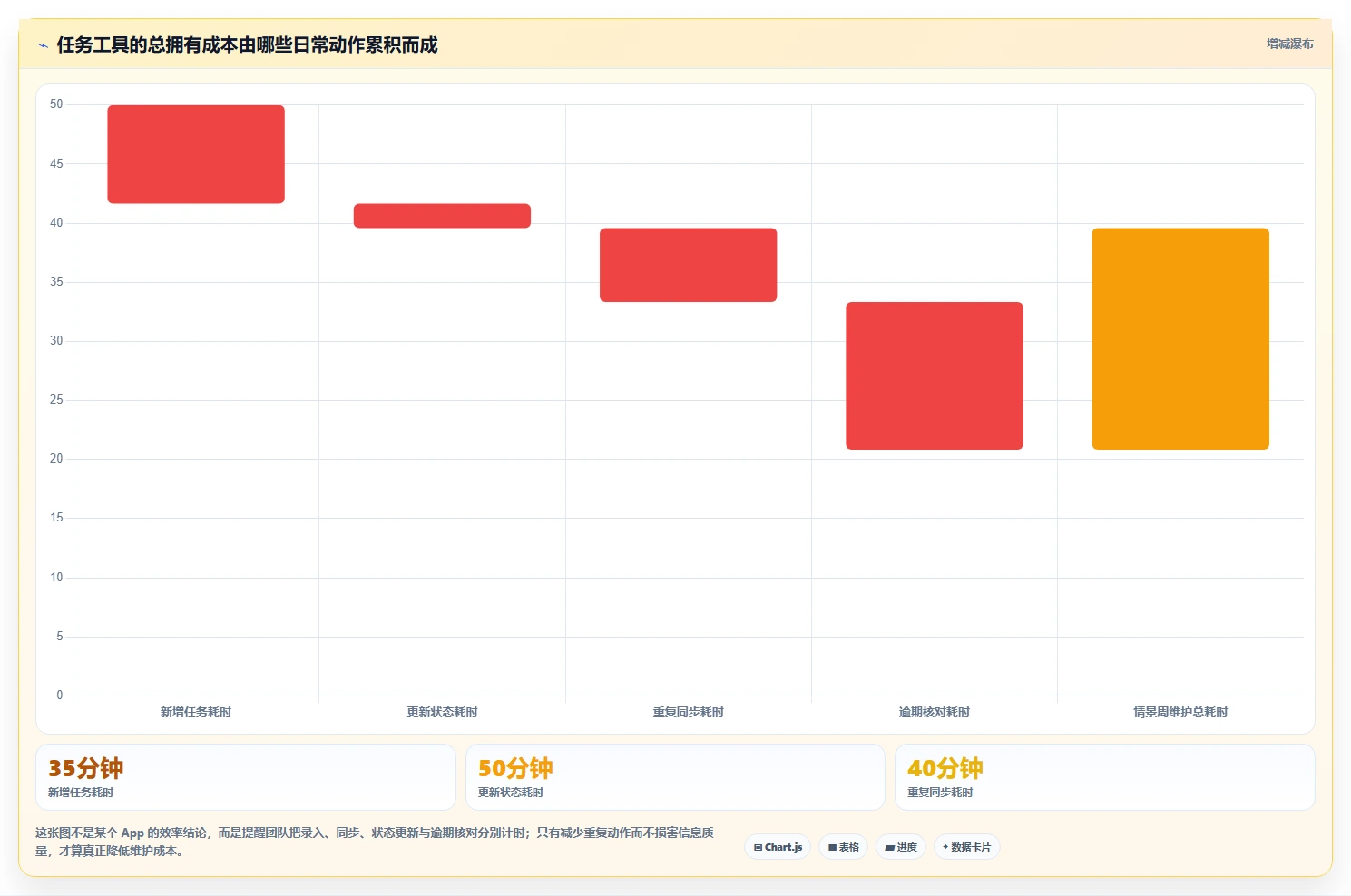Open the 35分钟 stat card
Screen dimensions: 1351x896
coord(245,777)
